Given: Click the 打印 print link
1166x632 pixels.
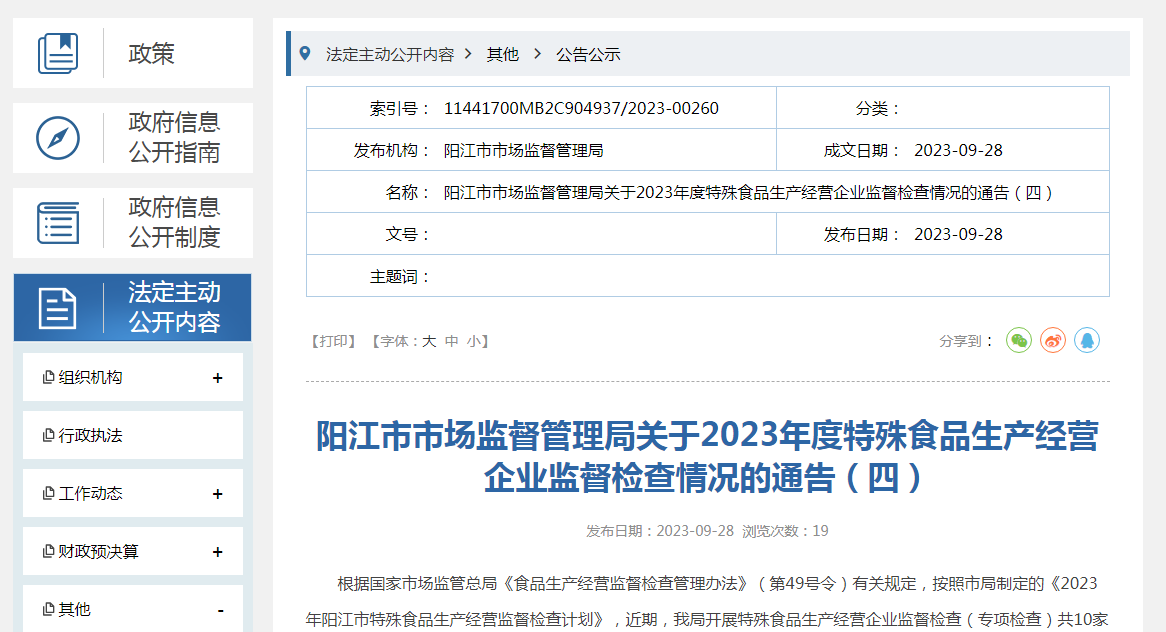Looking at the screenshot, I should (333, 341).
